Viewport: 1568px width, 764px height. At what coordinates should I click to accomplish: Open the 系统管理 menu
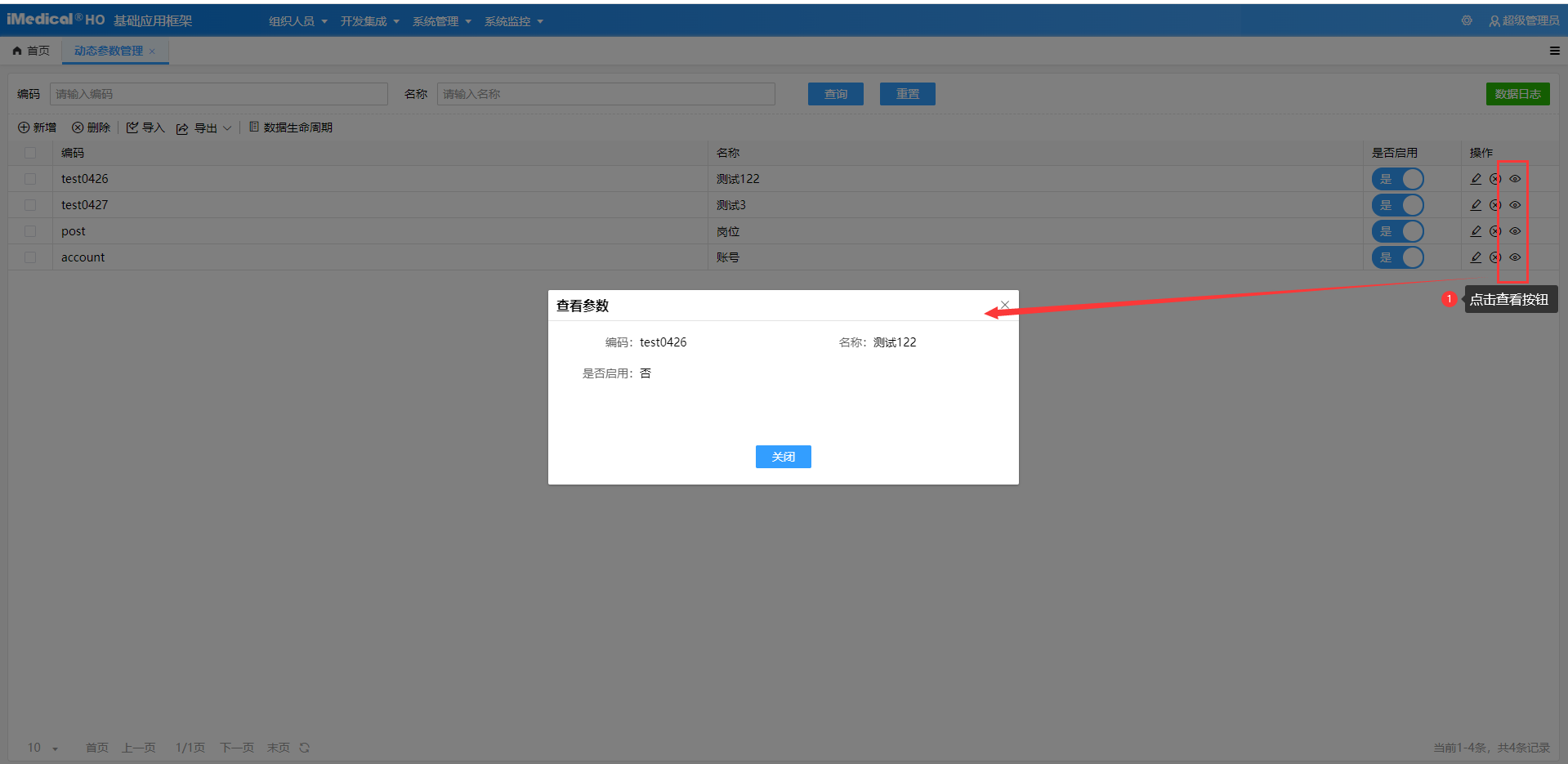click(x=441, y=21)
